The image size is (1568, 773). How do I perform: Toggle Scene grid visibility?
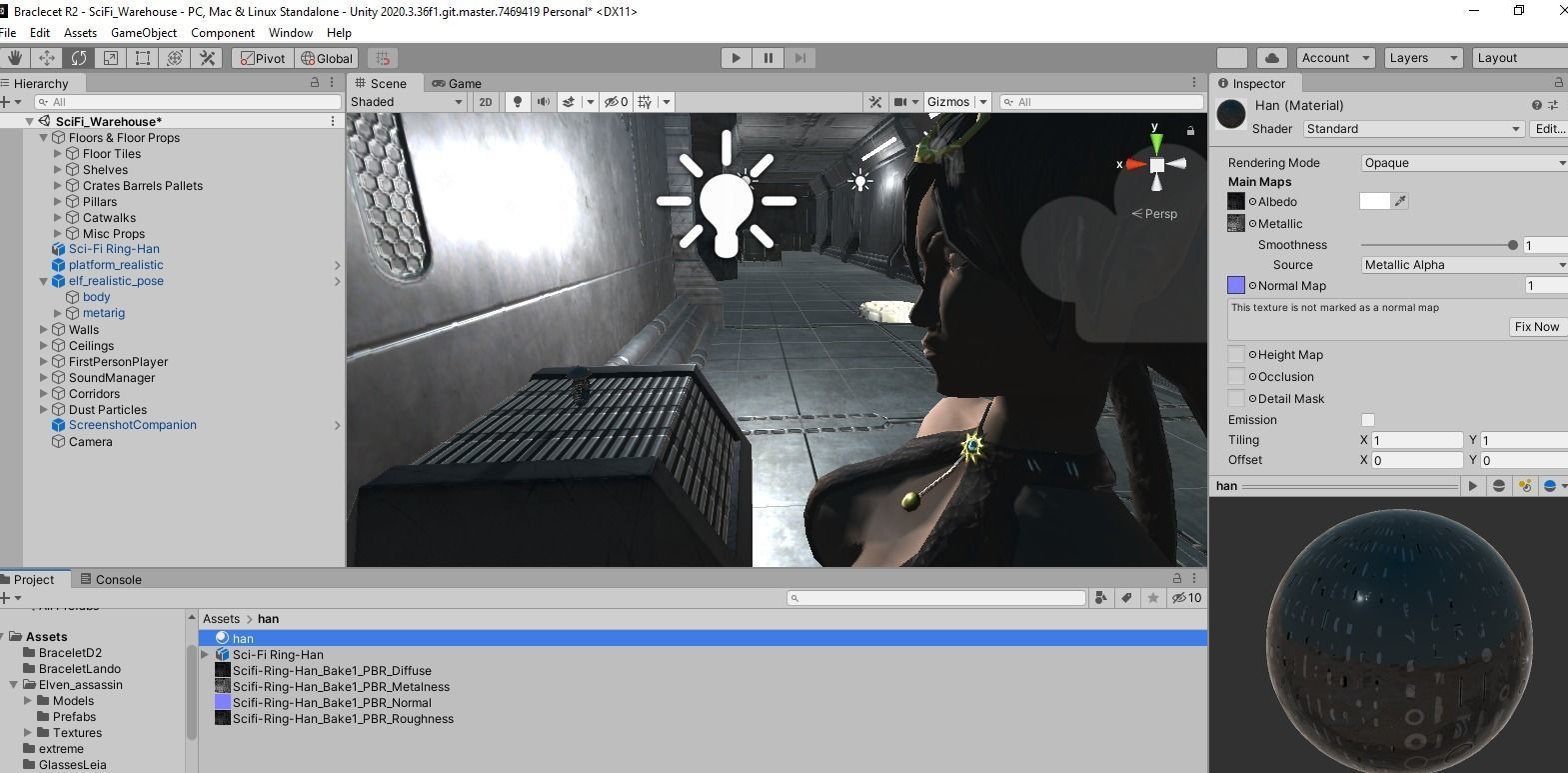645,102
